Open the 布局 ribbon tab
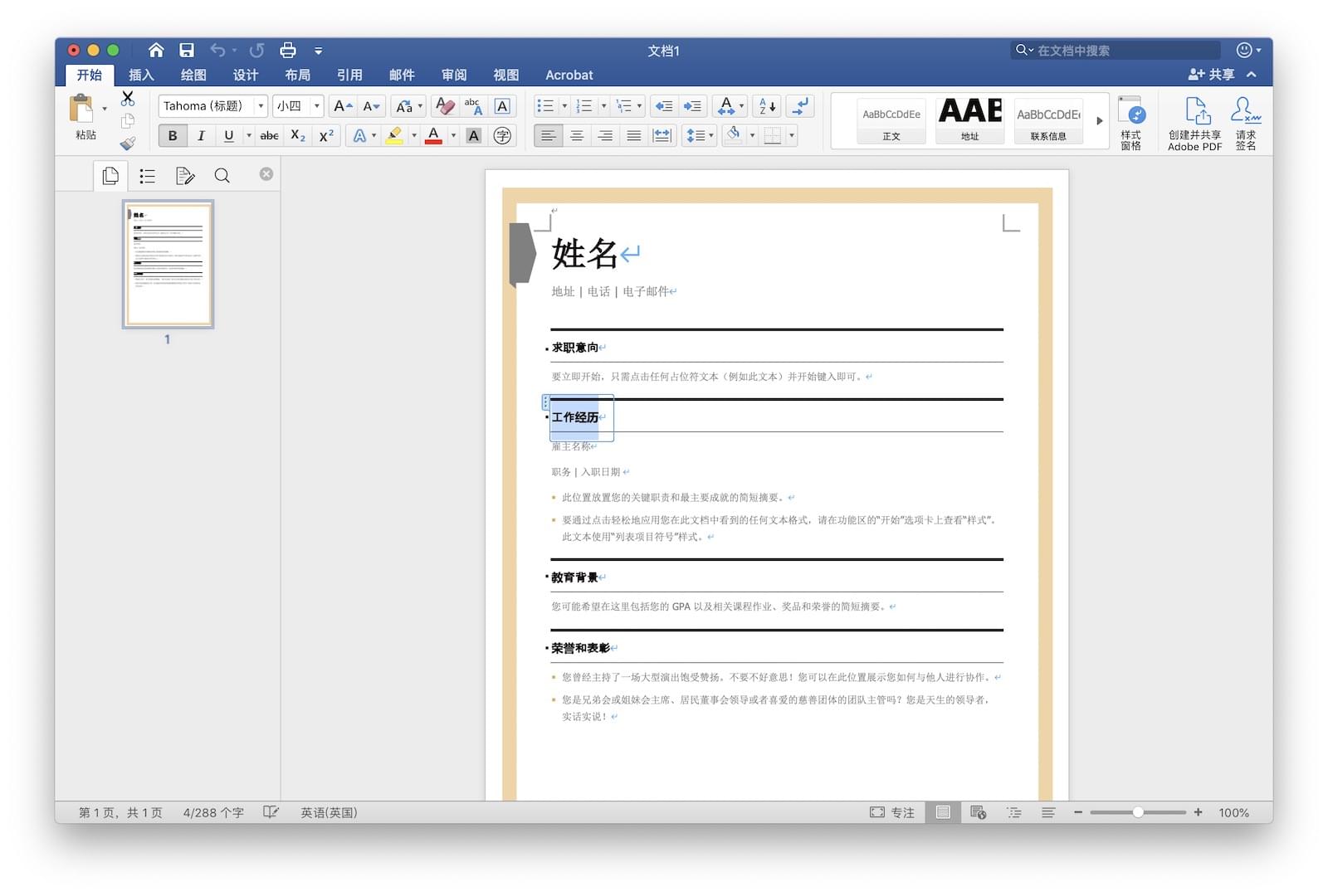 (x=297, y=75)
